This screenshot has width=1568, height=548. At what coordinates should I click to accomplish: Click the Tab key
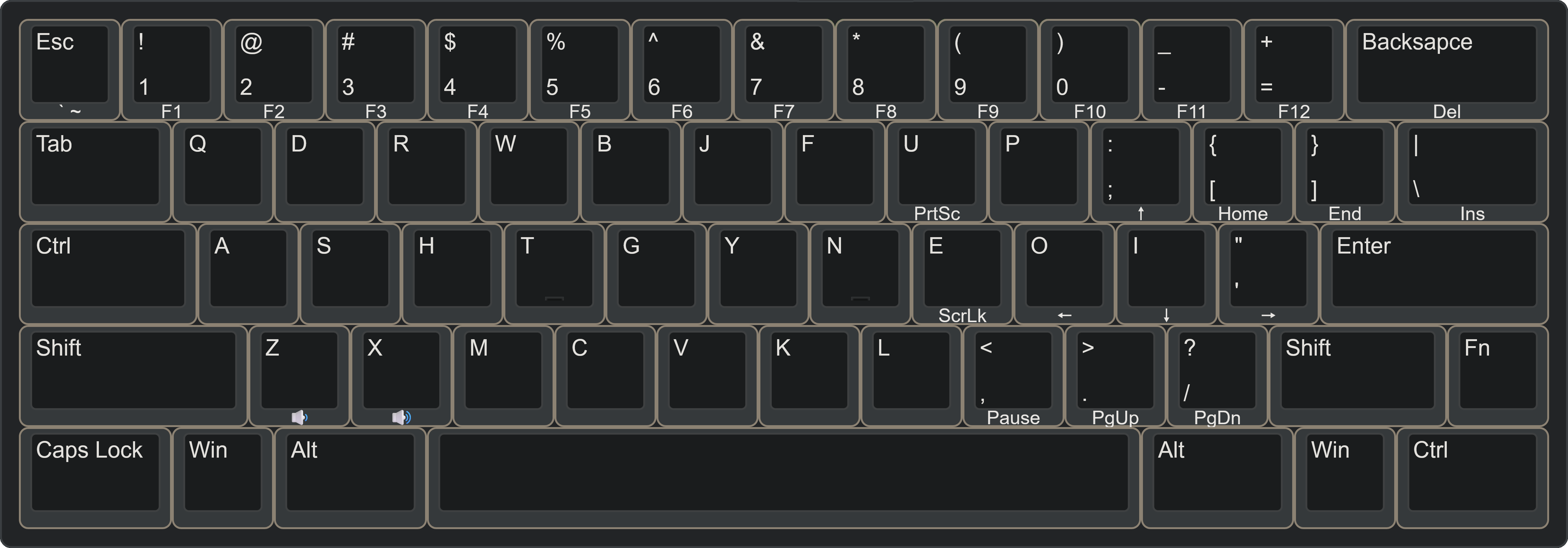(95, 172)
